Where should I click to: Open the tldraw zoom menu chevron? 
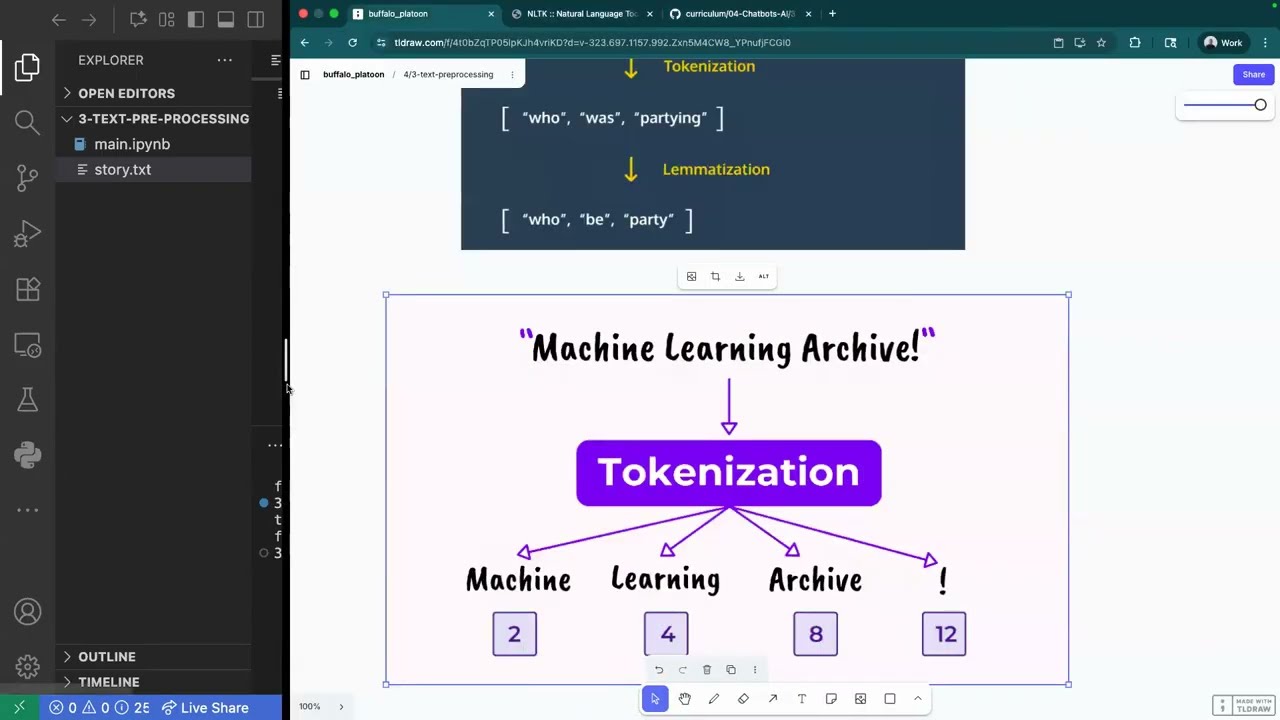[341, 707]
